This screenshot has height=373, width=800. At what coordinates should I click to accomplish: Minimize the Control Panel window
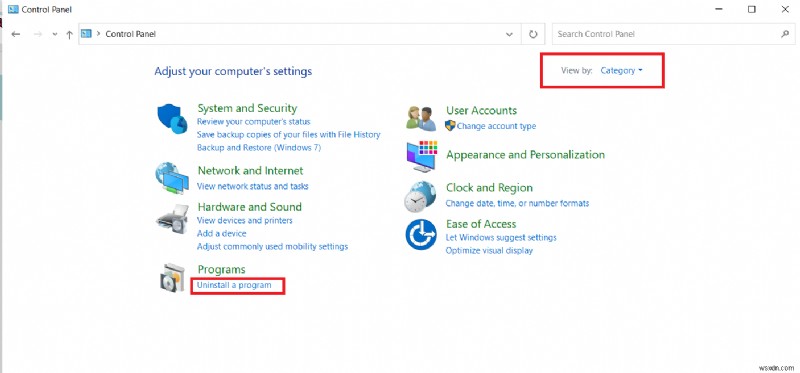click(718, 9)
